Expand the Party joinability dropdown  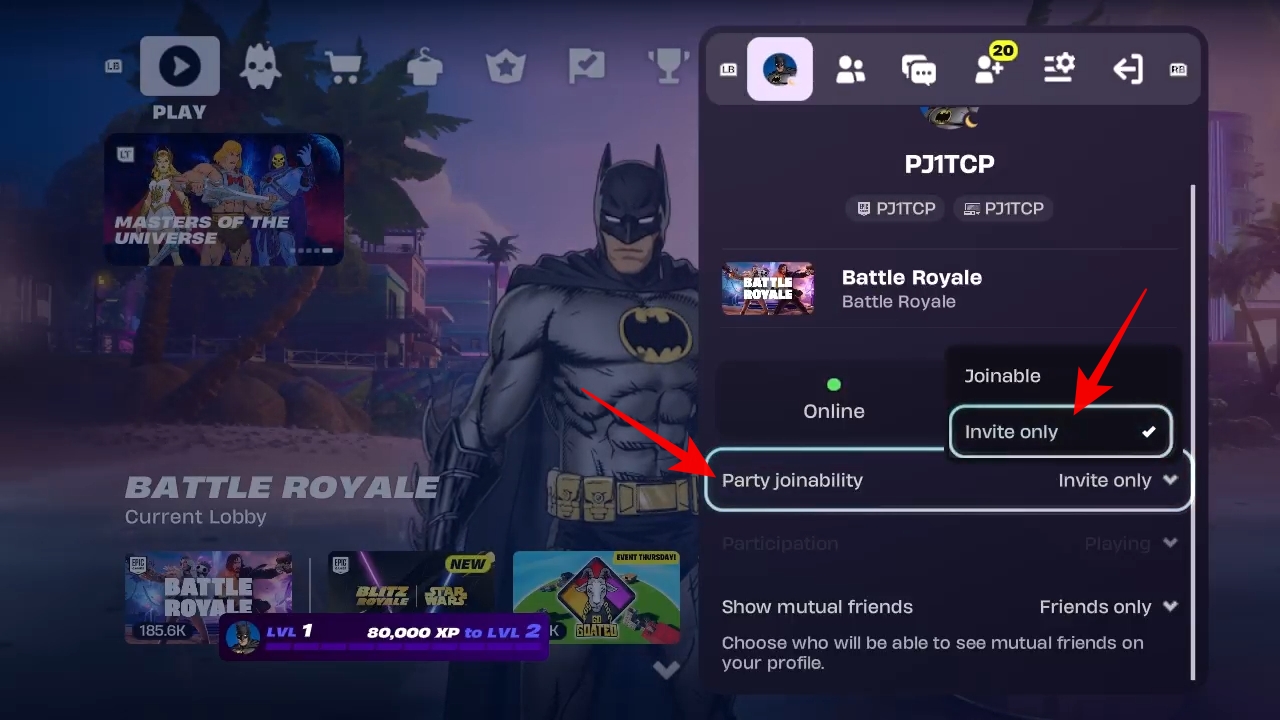(949, 480)
